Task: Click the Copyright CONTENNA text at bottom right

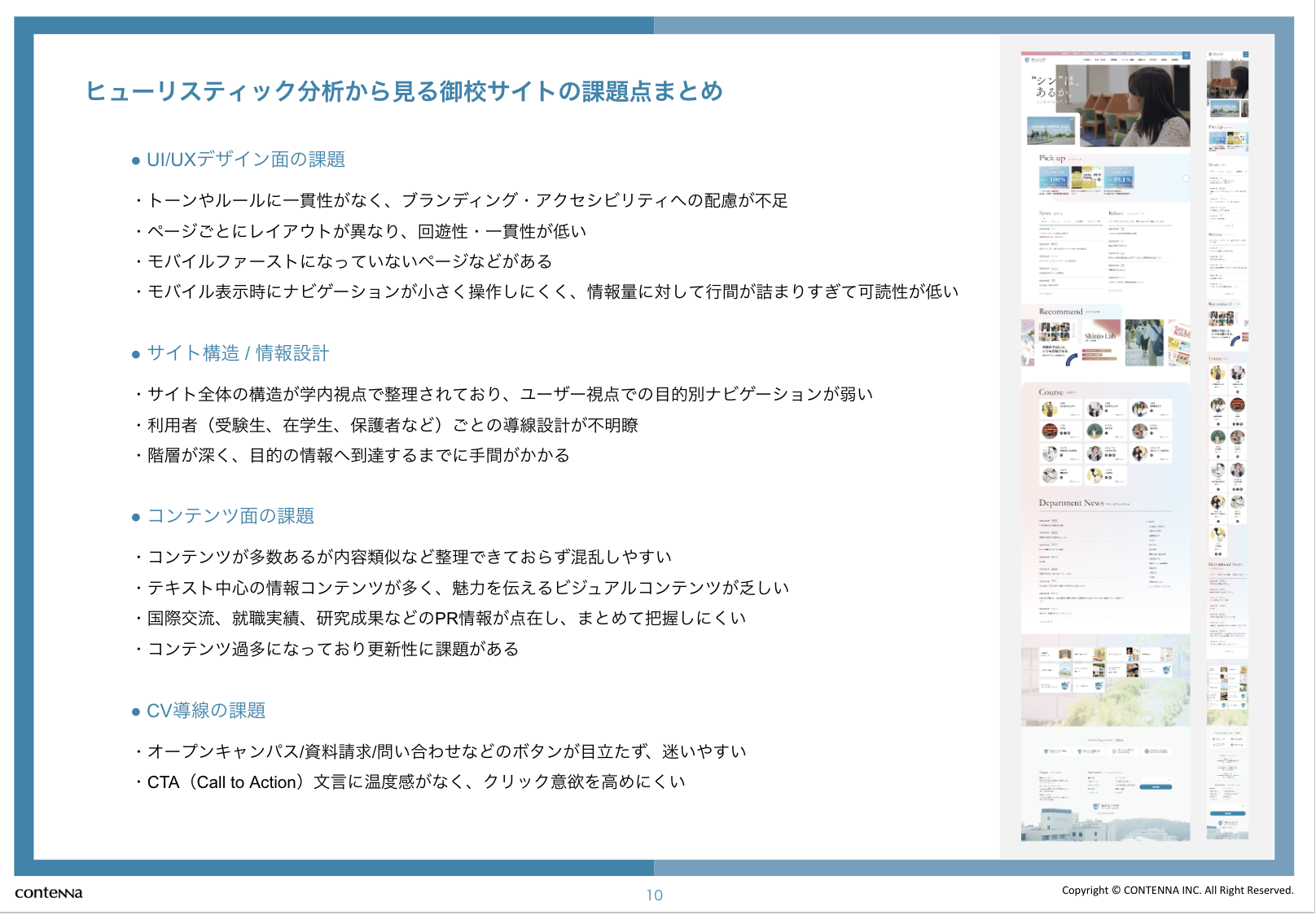Action: [x=1176, y=891]
